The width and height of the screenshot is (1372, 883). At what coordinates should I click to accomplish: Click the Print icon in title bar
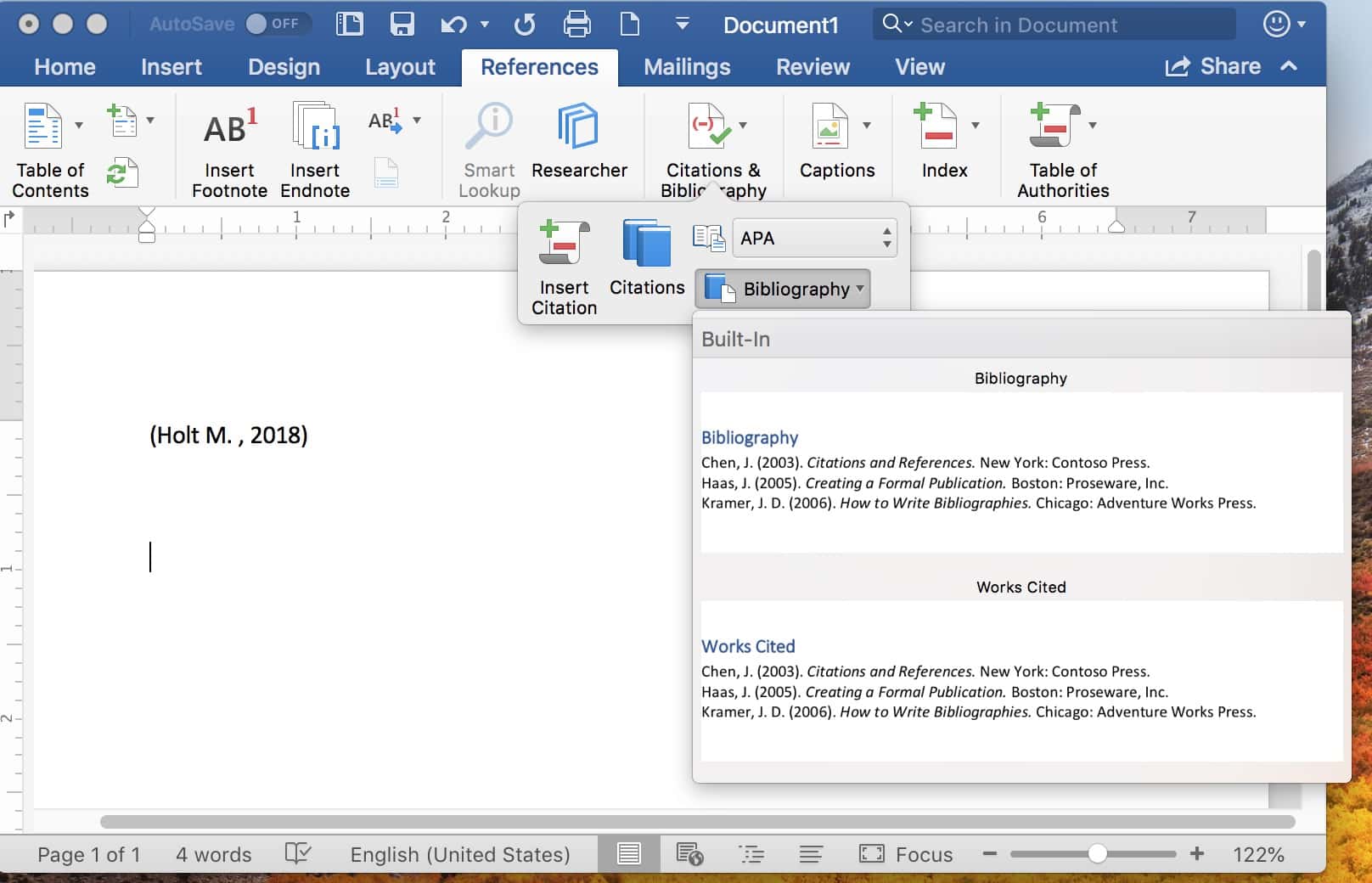576,25
